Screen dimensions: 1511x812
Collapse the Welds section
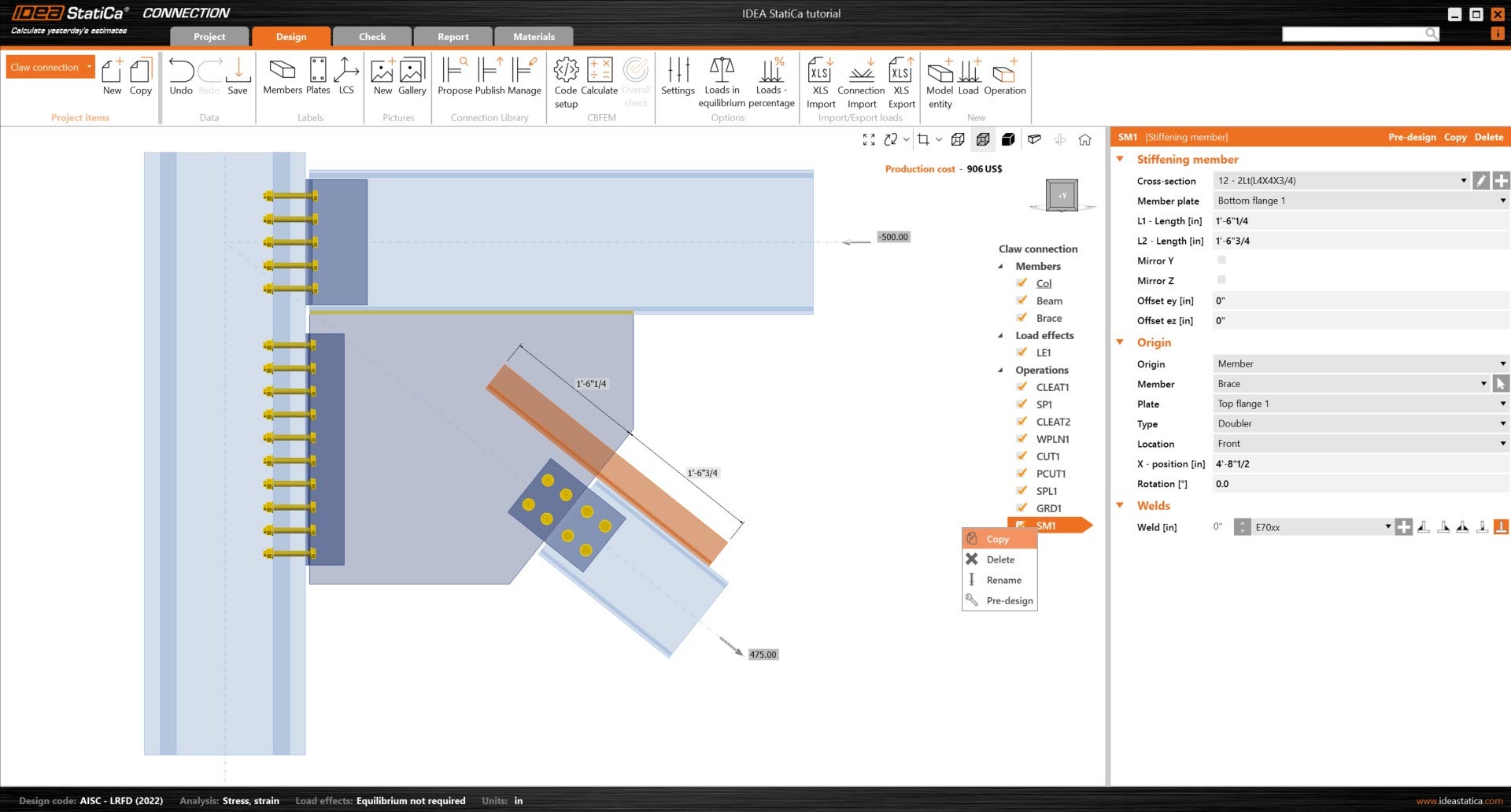pos(1120,506)
